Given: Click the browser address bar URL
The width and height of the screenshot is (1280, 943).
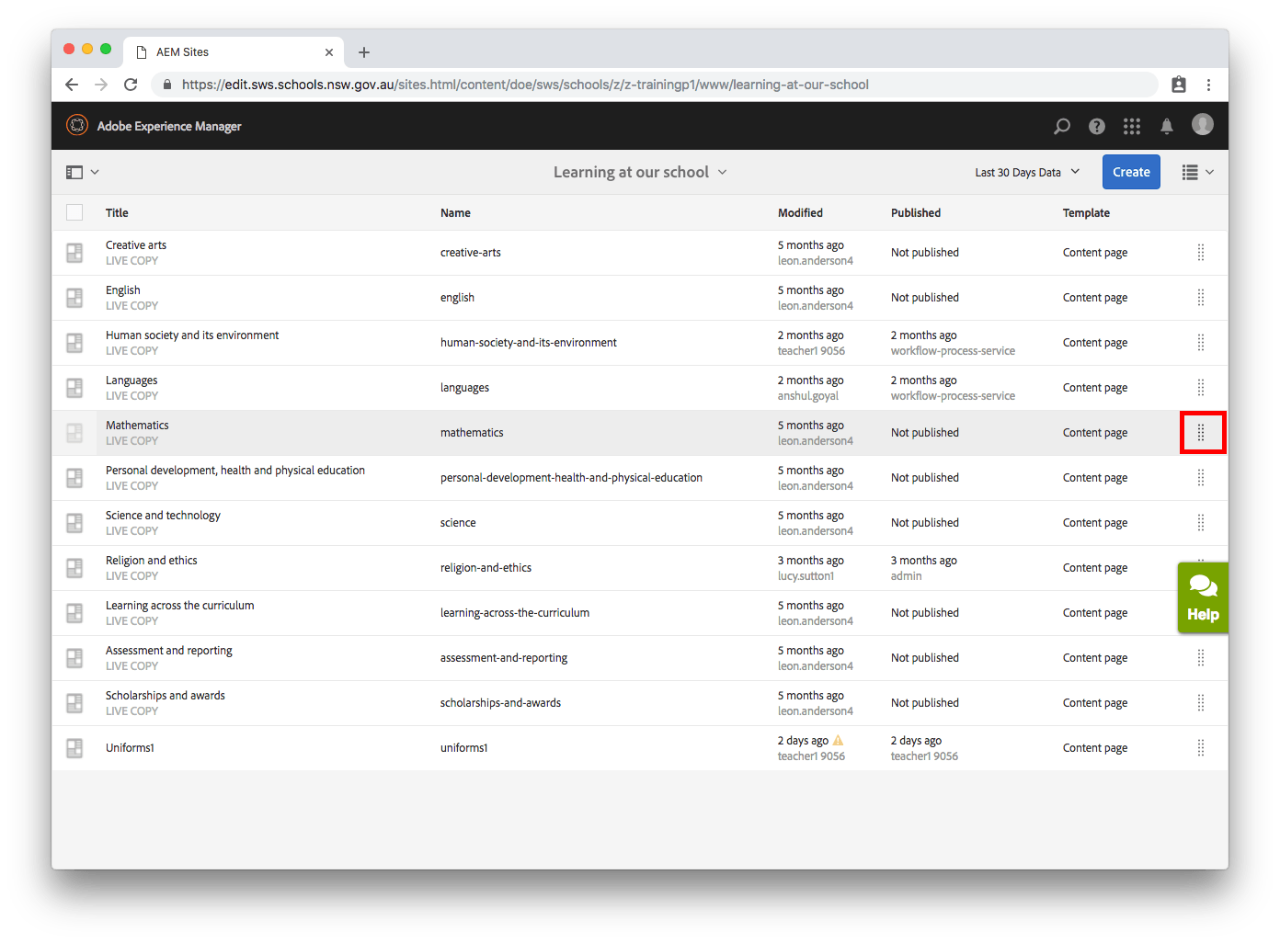Looking at the screenshot, I should click(x=525, y=85).
